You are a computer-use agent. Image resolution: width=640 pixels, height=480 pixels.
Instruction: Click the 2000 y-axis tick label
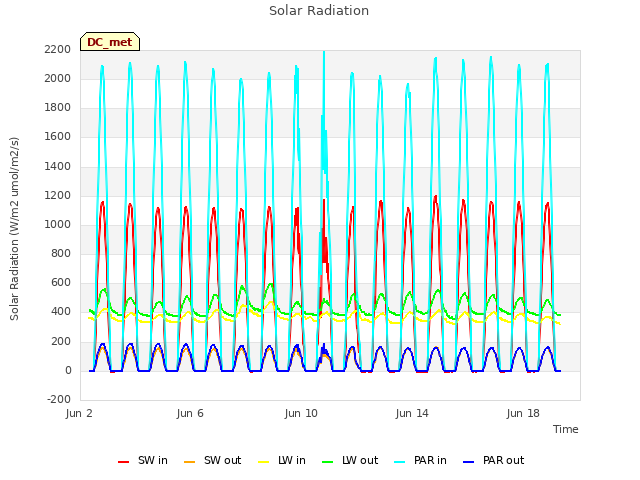click(58, 78)
